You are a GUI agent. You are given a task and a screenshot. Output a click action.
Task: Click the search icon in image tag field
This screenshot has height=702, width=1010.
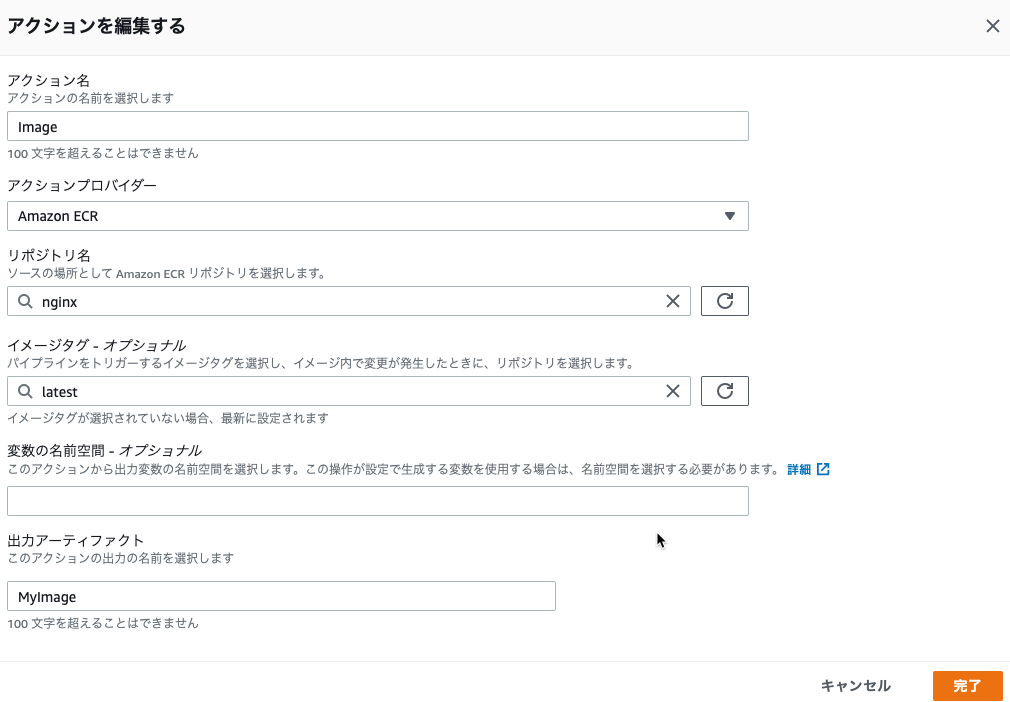(24, 392)
